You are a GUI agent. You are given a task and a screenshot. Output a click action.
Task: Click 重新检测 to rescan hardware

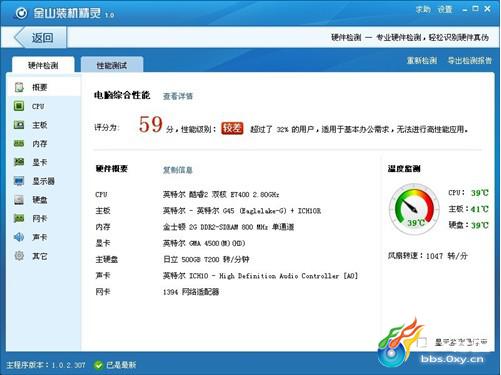[422, 61]
